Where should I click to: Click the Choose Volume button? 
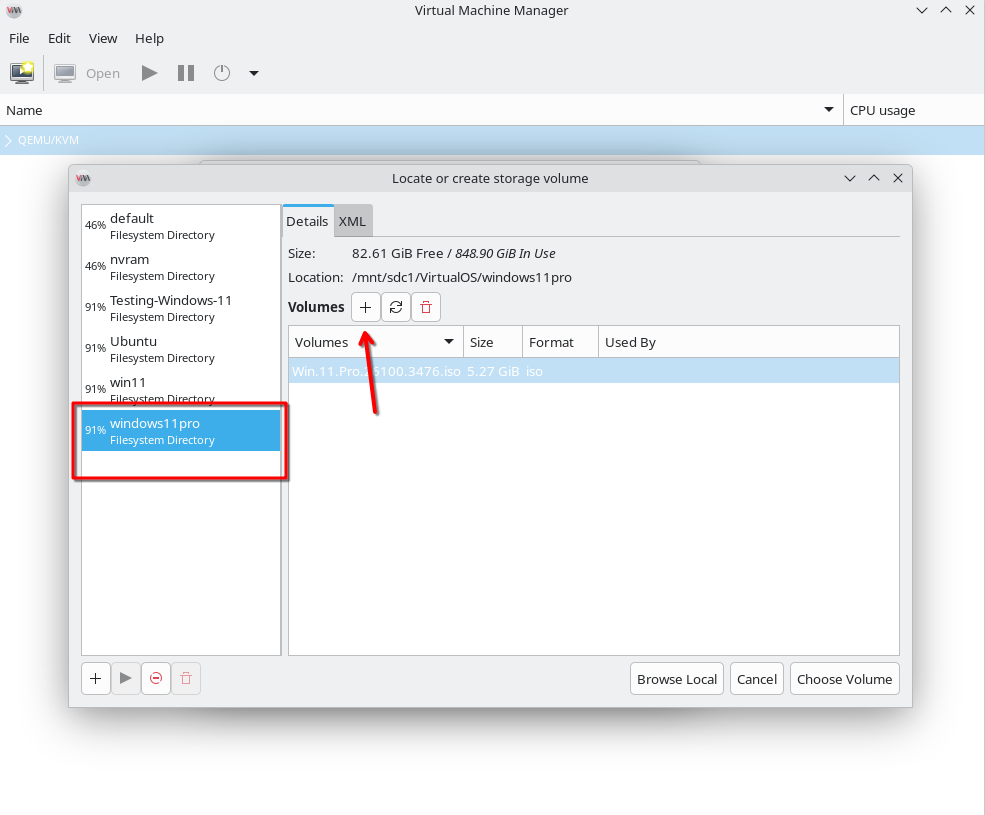pyautogui.click(x=844, y=679)
